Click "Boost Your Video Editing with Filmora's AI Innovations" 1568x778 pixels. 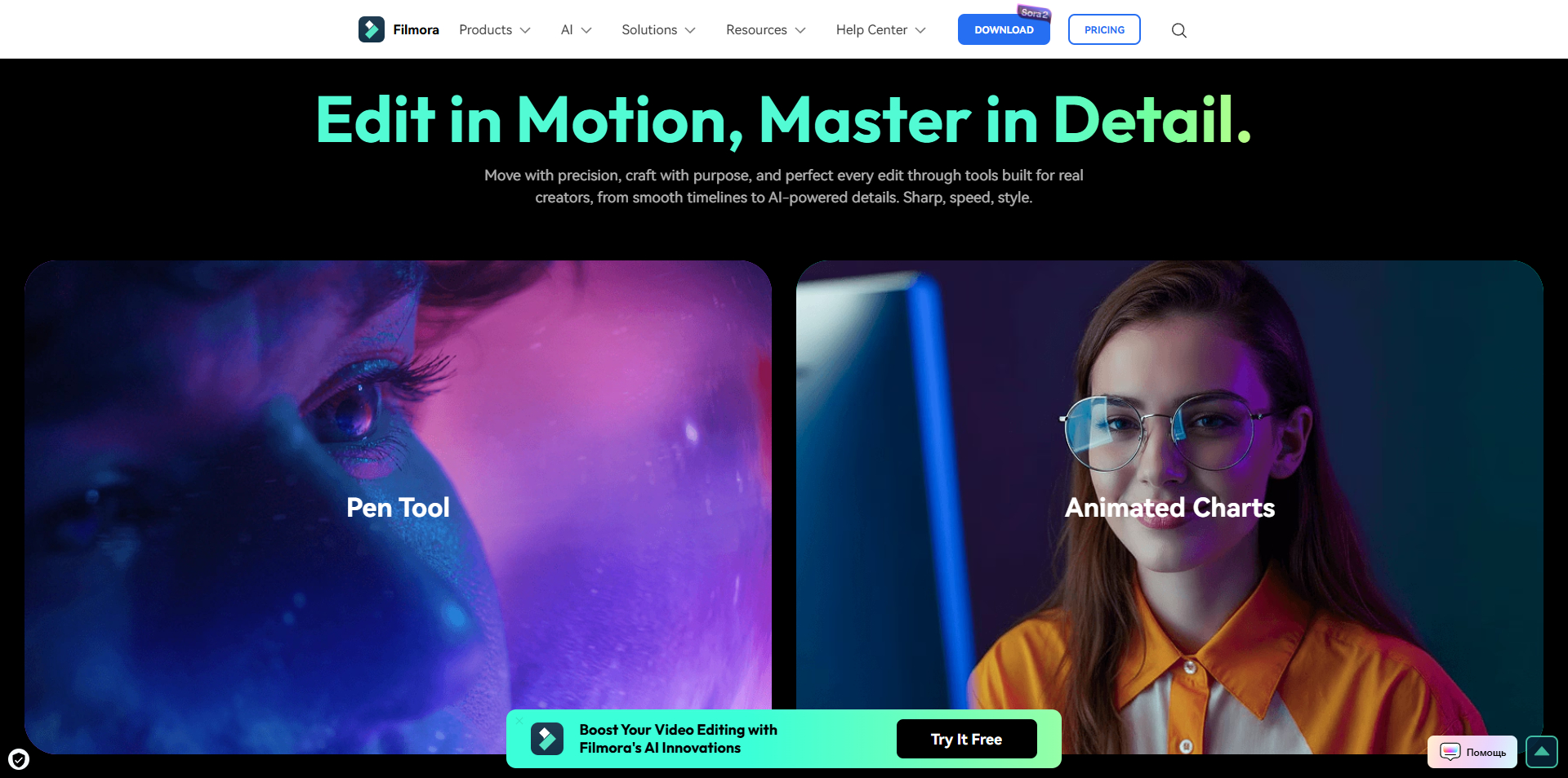[678, 739]
